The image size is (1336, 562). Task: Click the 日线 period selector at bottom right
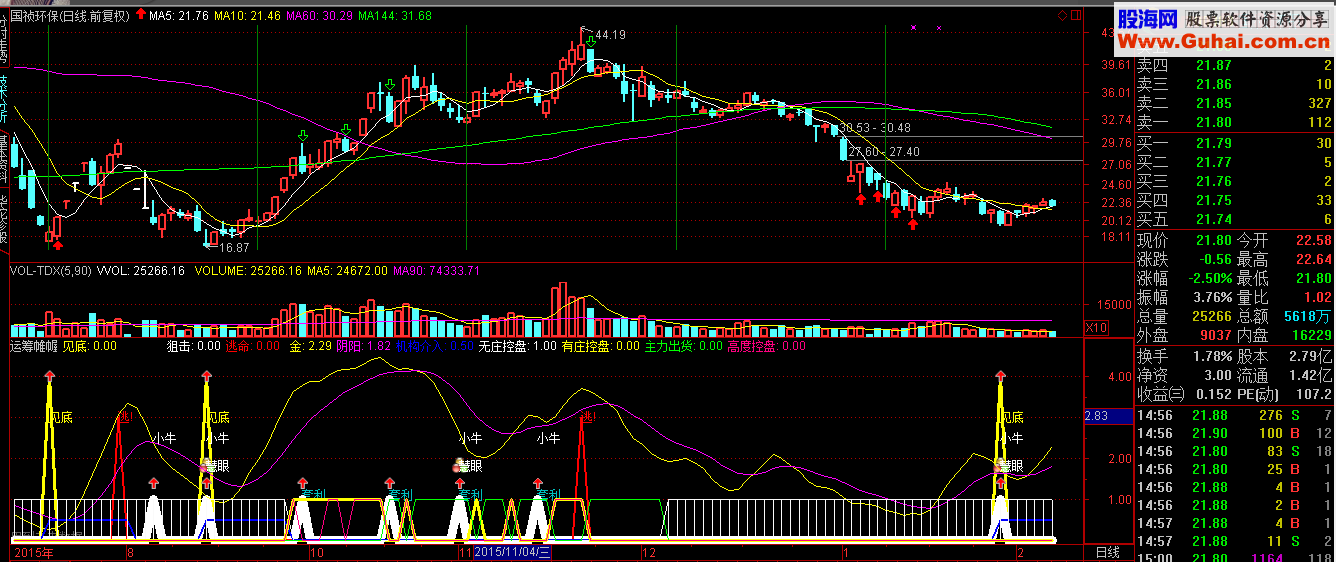(1108, 552)
